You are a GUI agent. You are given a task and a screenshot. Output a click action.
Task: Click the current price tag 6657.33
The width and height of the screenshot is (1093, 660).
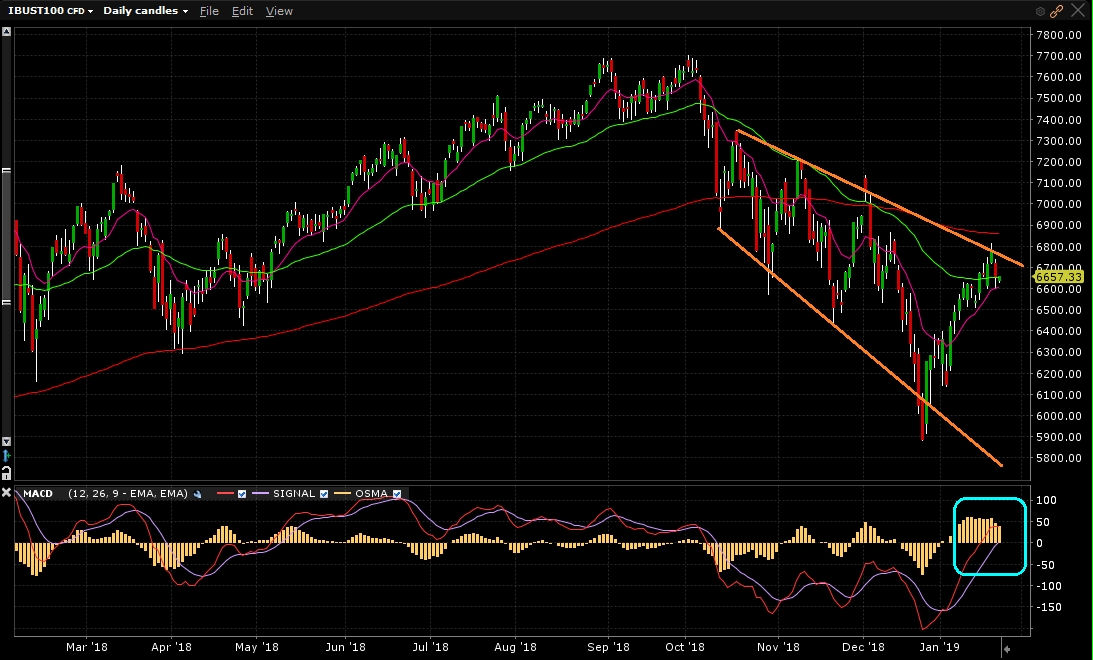1058,277
